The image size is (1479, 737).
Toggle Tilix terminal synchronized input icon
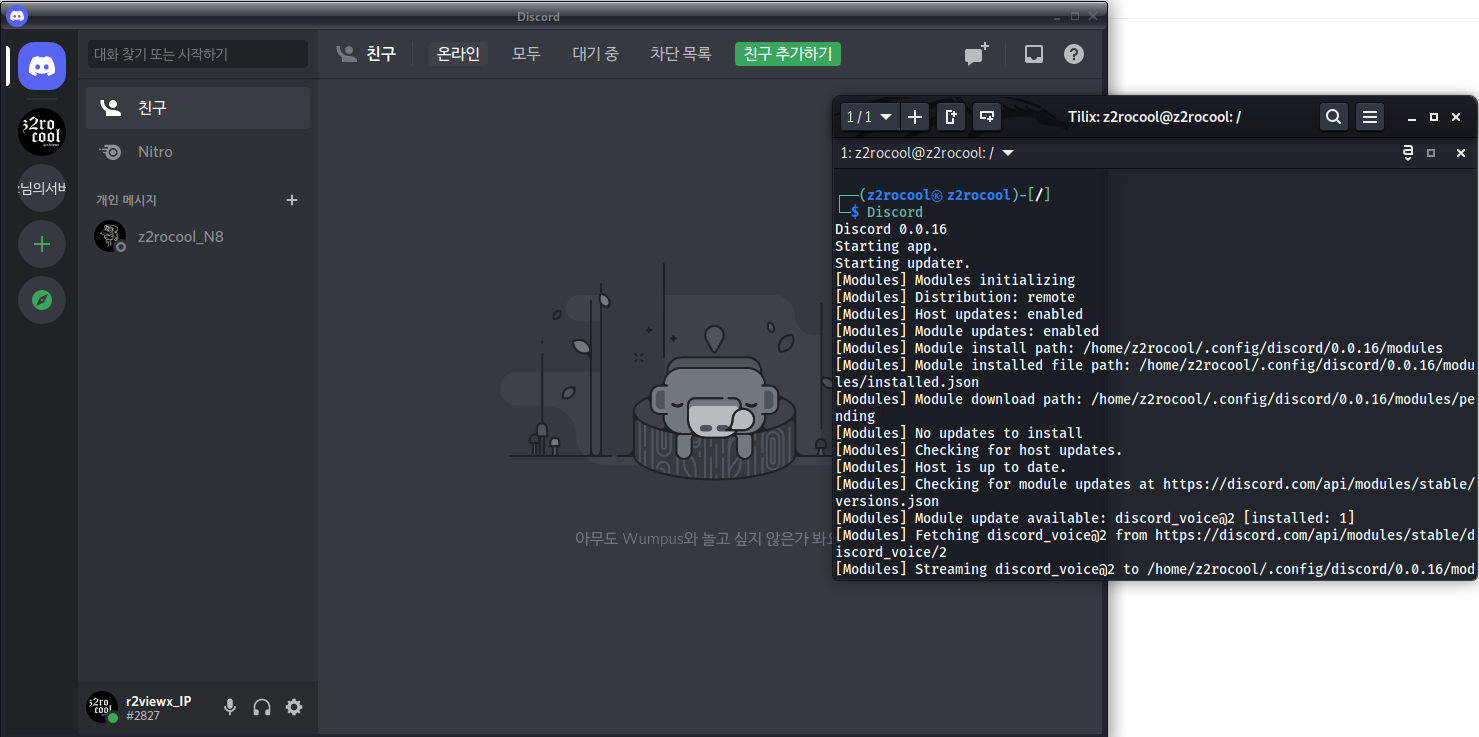pos(1408,153)
